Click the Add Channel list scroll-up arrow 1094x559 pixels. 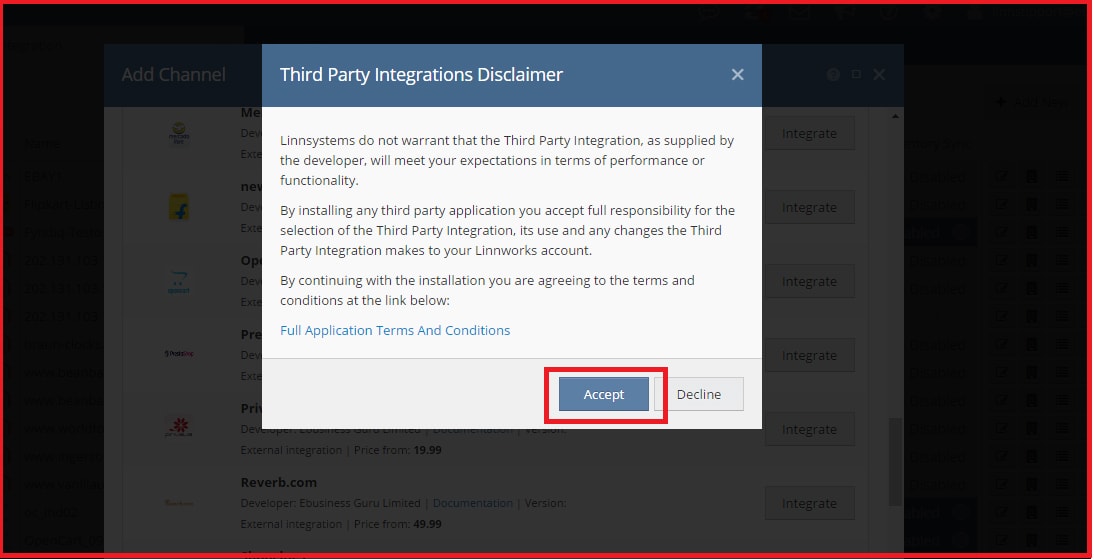click(895, 117)
